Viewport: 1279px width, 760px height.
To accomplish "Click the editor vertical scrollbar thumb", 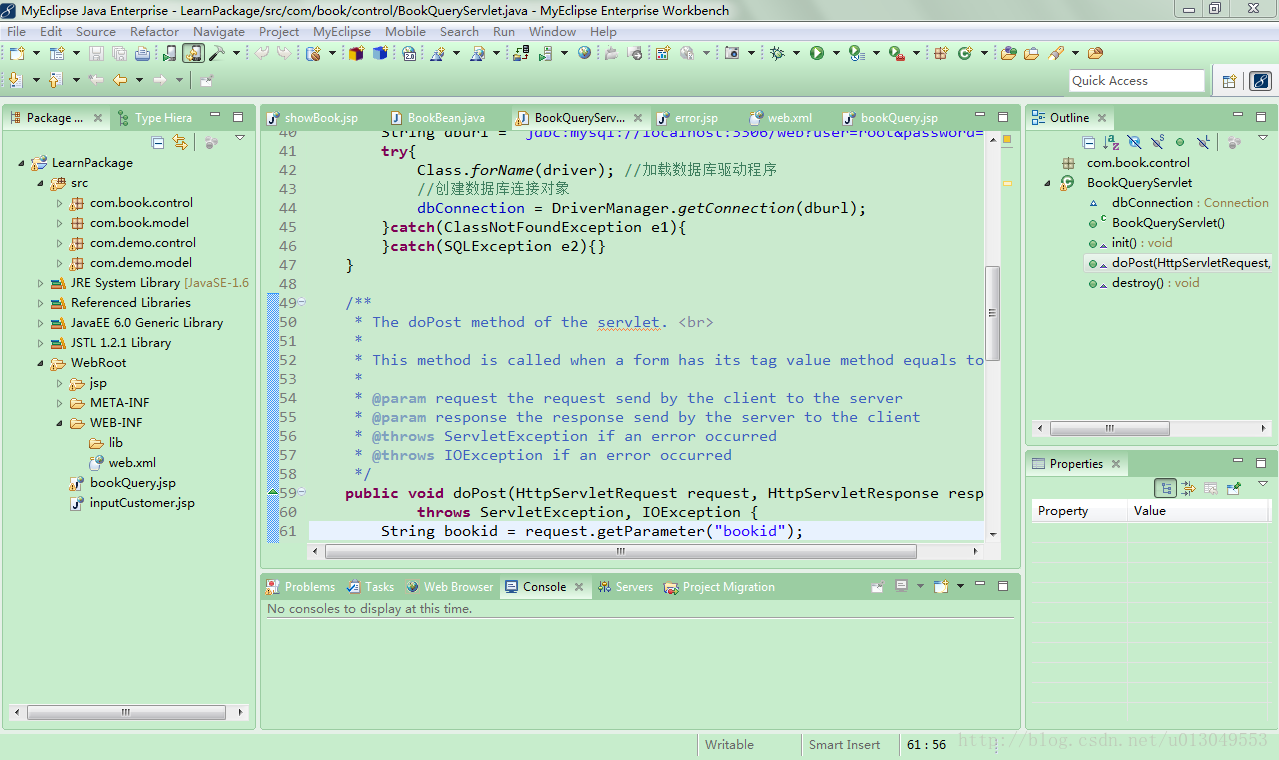I will coord(992,313).
